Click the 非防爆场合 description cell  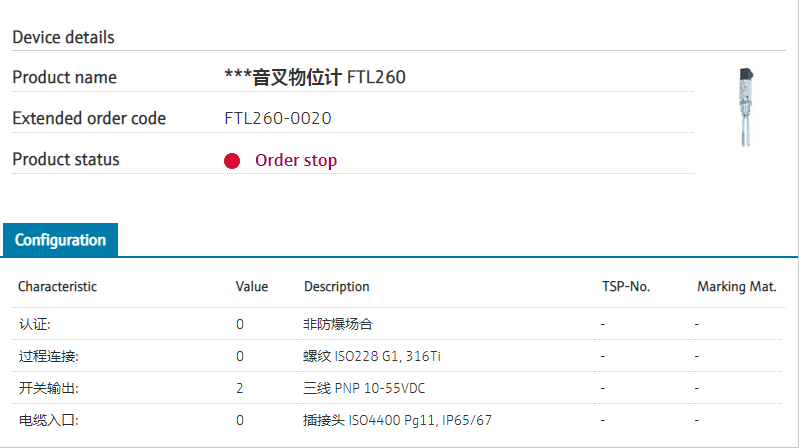click(338, 324)
